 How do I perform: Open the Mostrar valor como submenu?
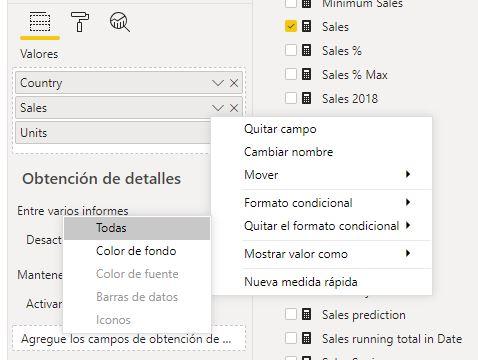click(x=321, y=254)
